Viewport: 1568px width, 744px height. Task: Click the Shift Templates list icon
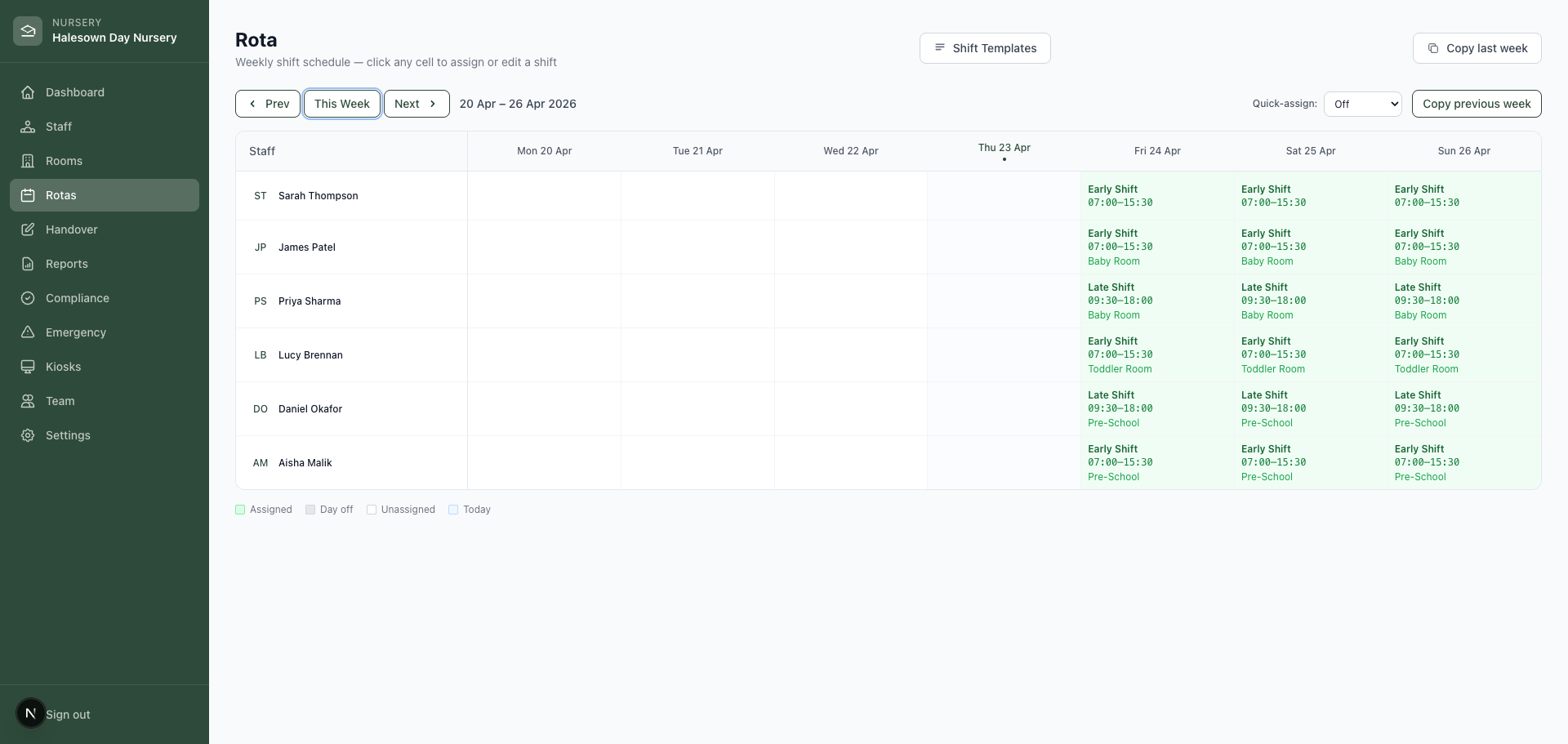coord(940,47)
